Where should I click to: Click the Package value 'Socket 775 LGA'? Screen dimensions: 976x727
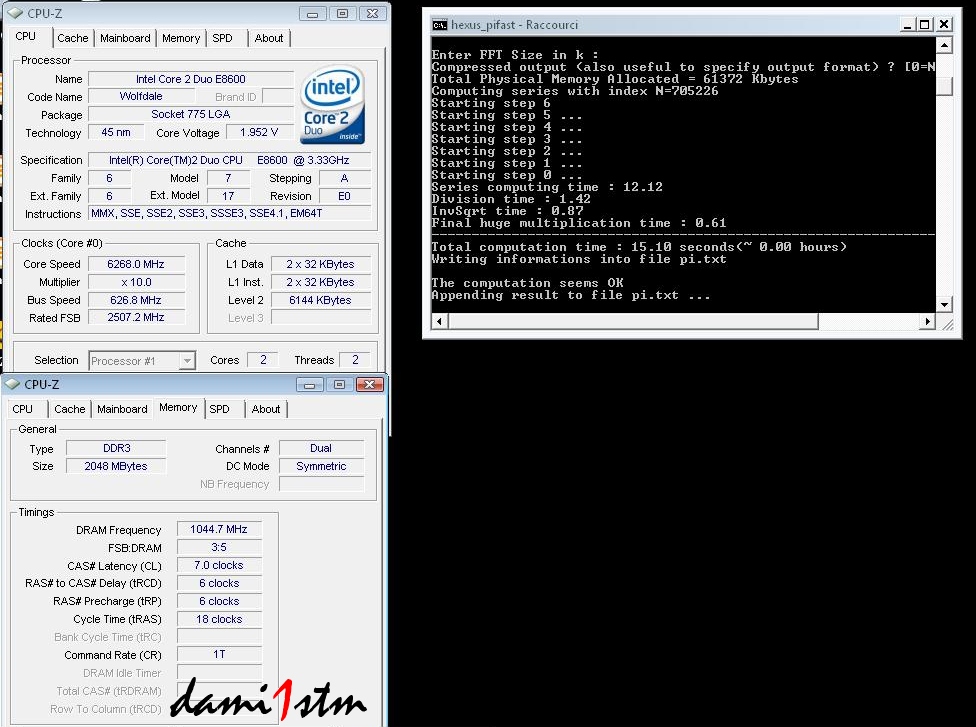pos(190,115)
